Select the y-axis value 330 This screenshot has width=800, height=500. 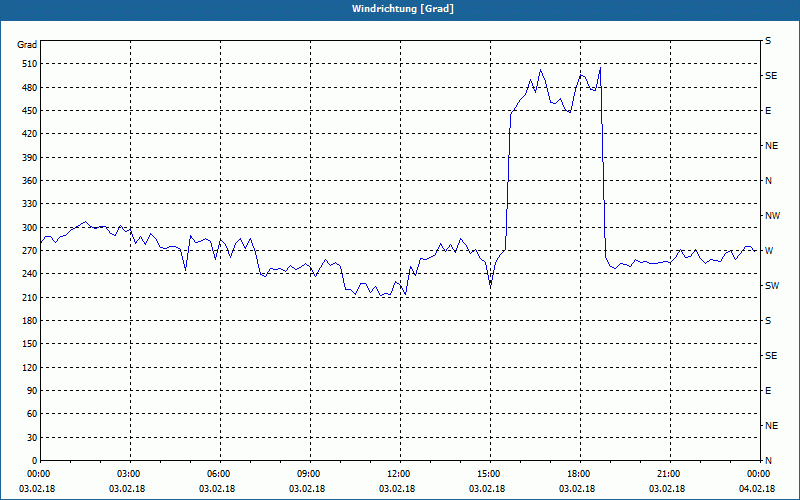(x=30, y=204)
